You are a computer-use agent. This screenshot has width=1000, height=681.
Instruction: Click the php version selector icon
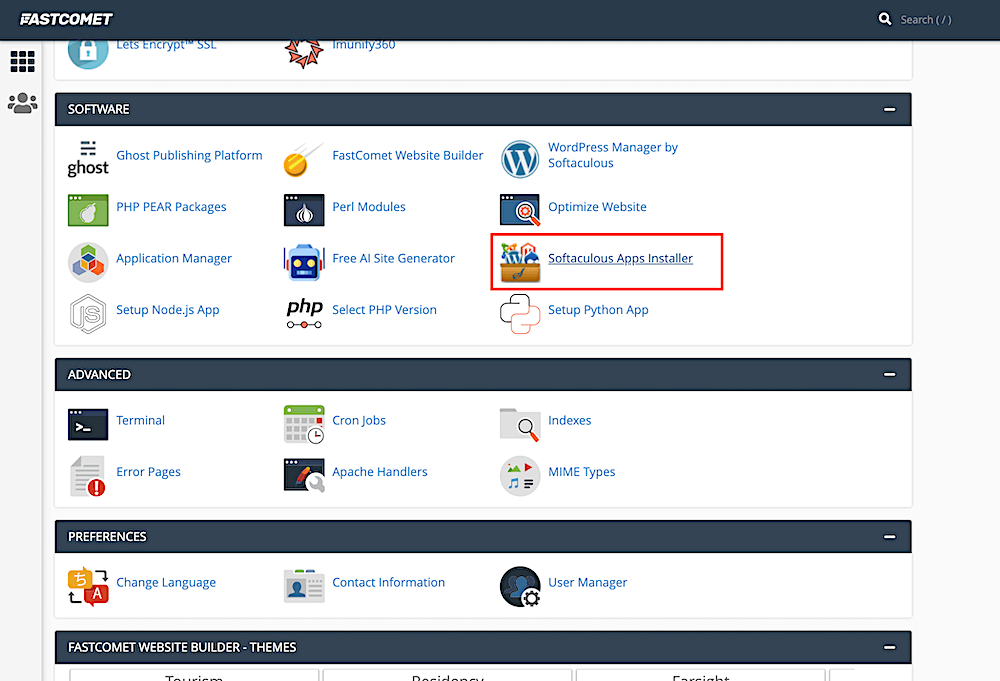pyautogui.click(x=304, y=313)
